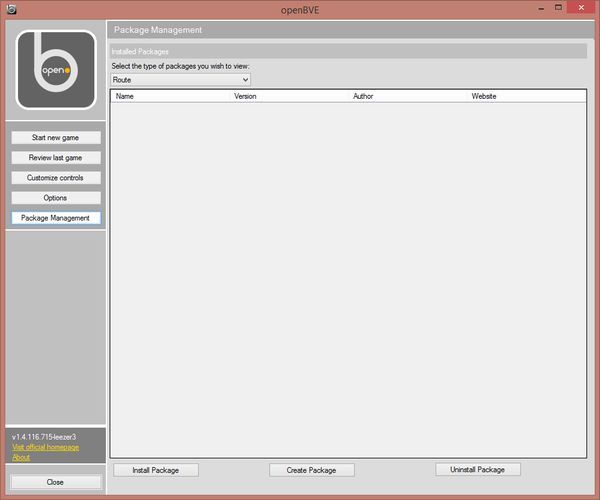Image resolution: width=600 pixels, height=500 pixels.
Task: Click the Installed Packages section label
Action: tap(140, 51)
